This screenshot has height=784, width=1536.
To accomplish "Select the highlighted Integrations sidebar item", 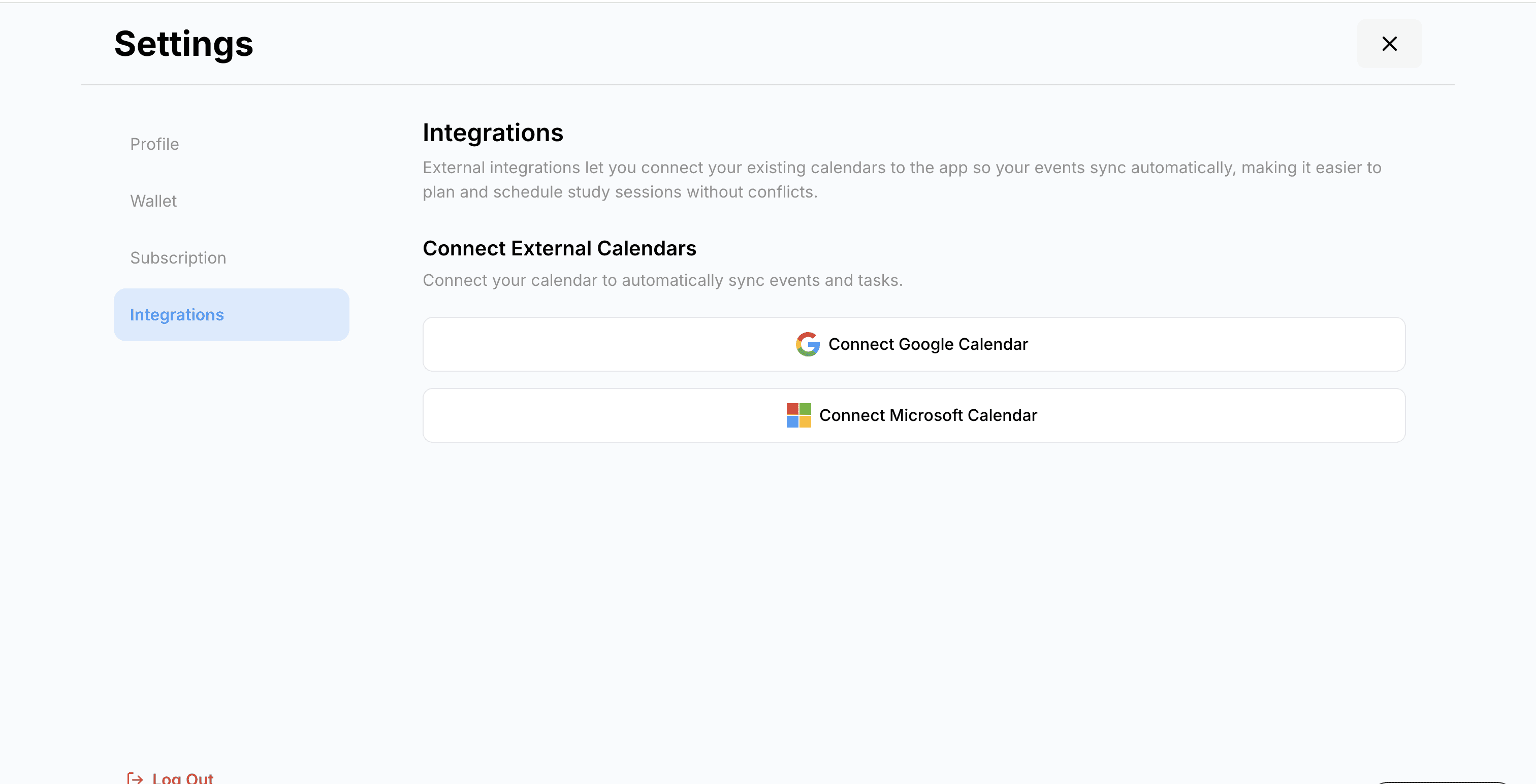I will pyautogui.click(x=231, y=315).
